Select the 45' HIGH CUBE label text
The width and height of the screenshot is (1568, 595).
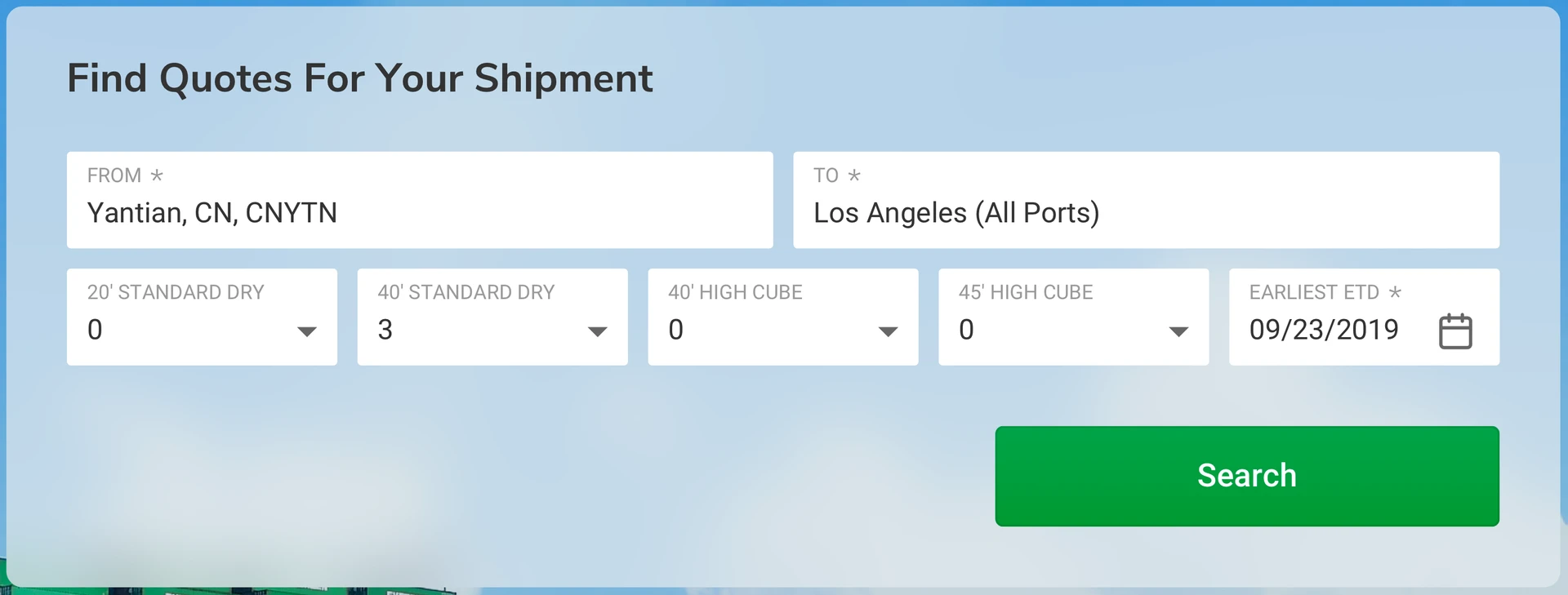[x=1025, y=292]
